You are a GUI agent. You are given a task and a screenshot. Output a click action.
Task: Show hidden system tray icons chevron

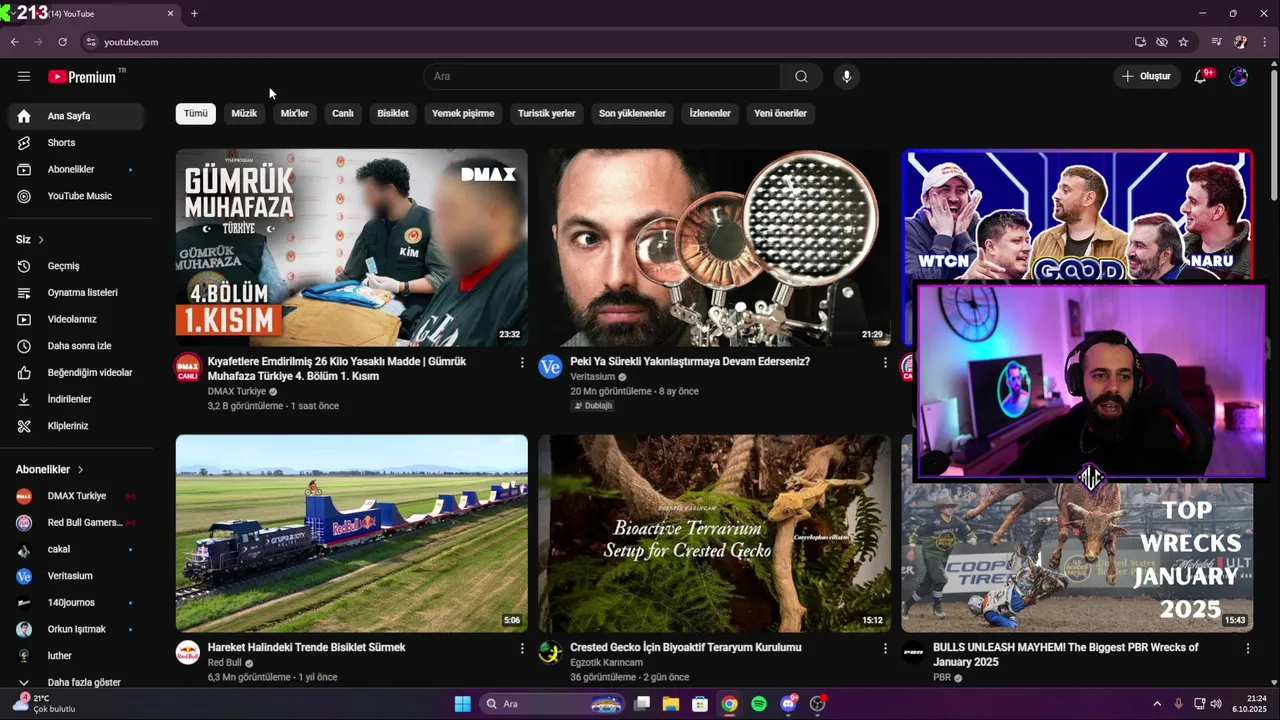click(x=1157, y=704)
